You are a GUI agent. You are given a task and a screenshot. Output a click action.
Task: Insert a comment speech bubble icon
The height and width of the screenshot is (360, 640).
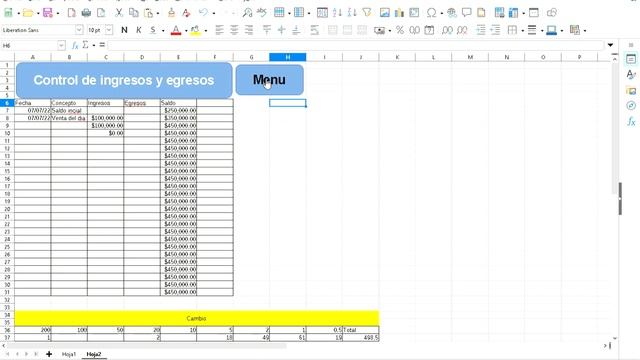[466, 13]
